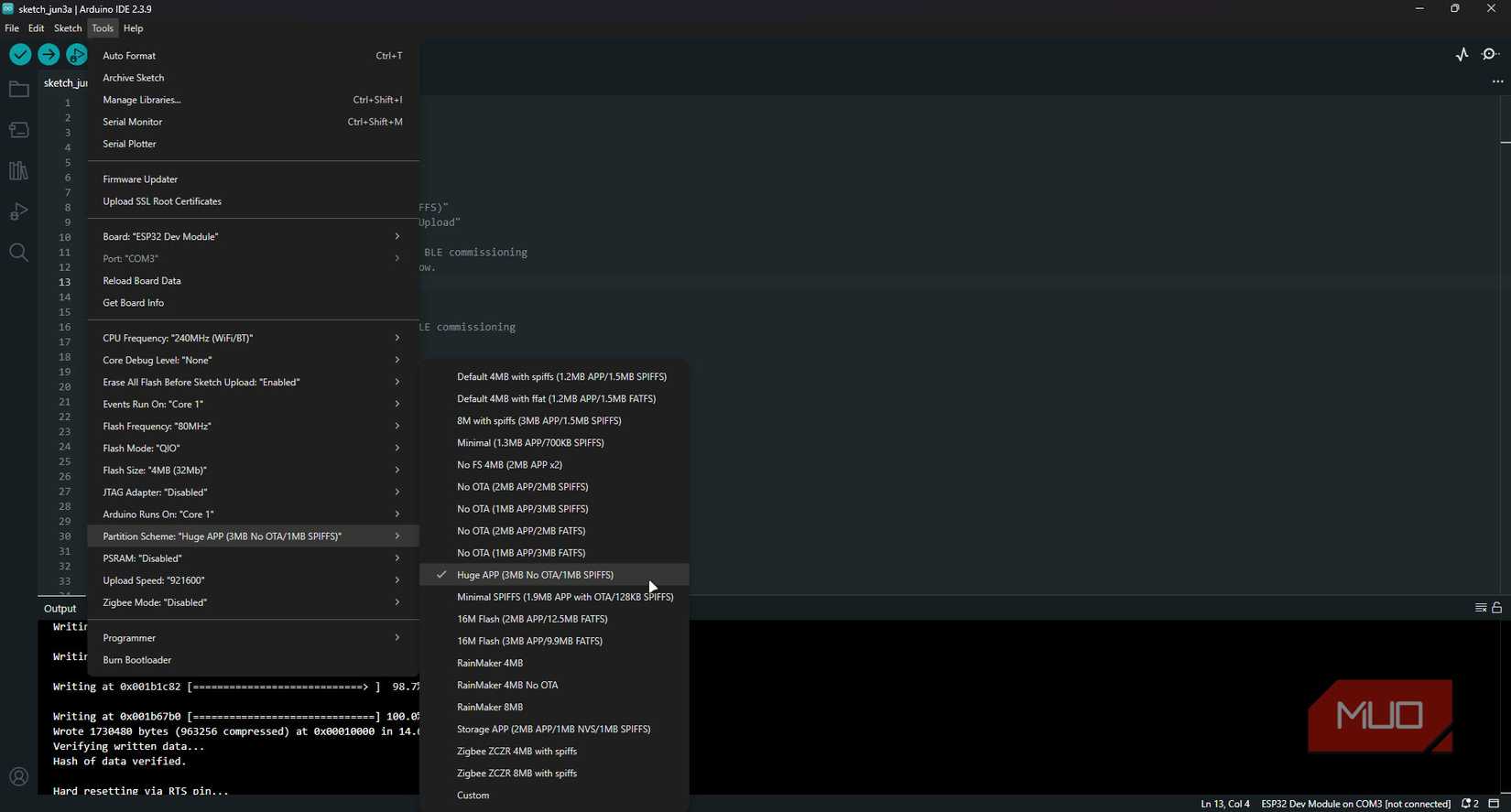This screenshot has height=812, width=1511.
Task: Select Custom partition scheme
Action: click(x=554, y=796)
